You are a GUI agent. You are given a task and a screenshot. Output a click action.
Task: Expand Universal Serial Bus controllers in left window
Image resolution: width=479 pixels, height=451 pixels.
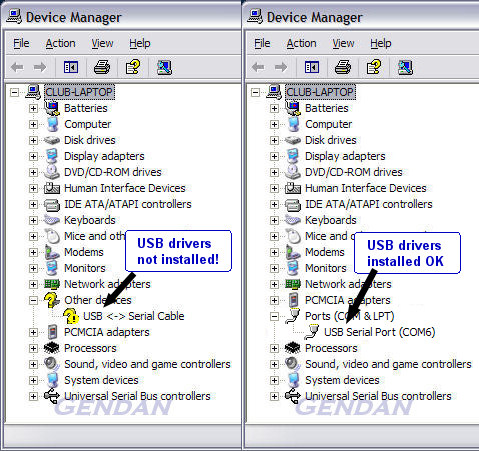pos(33,396)
